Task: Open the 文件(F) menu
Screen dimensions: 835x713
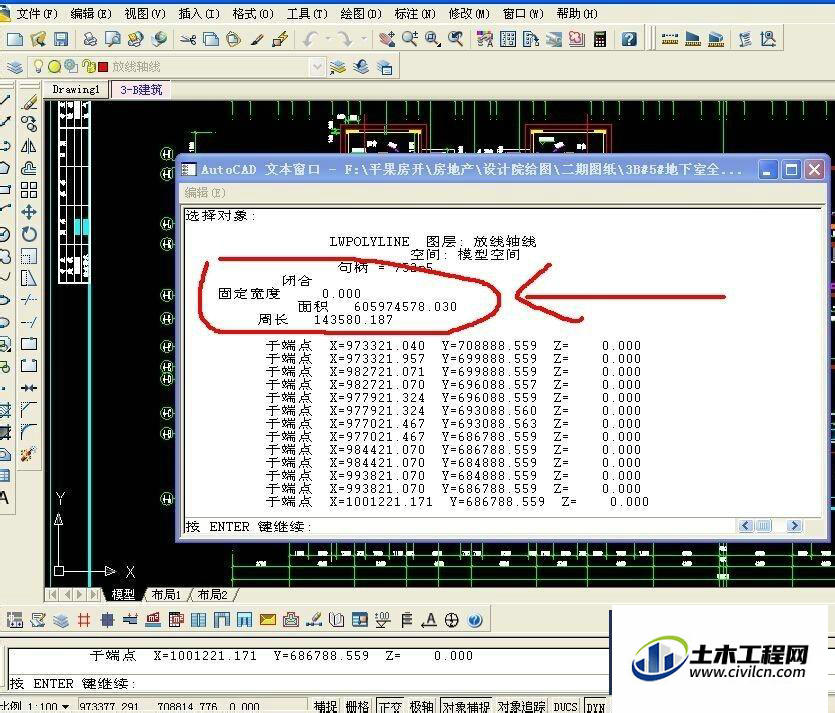Action: (36, 13)
